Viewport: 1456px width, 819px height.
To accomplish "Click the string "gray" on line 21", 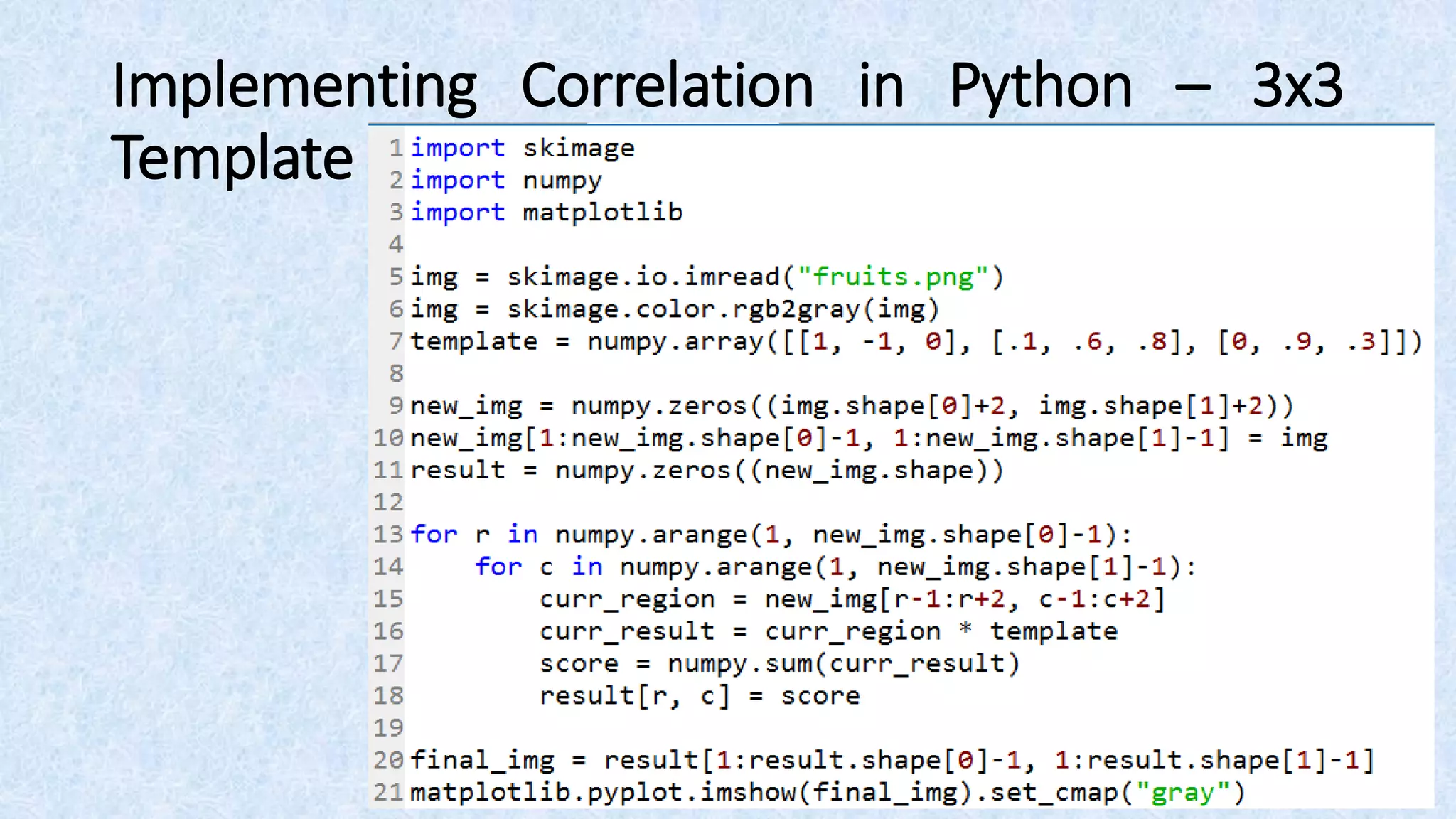I will tap(1183, 793).
